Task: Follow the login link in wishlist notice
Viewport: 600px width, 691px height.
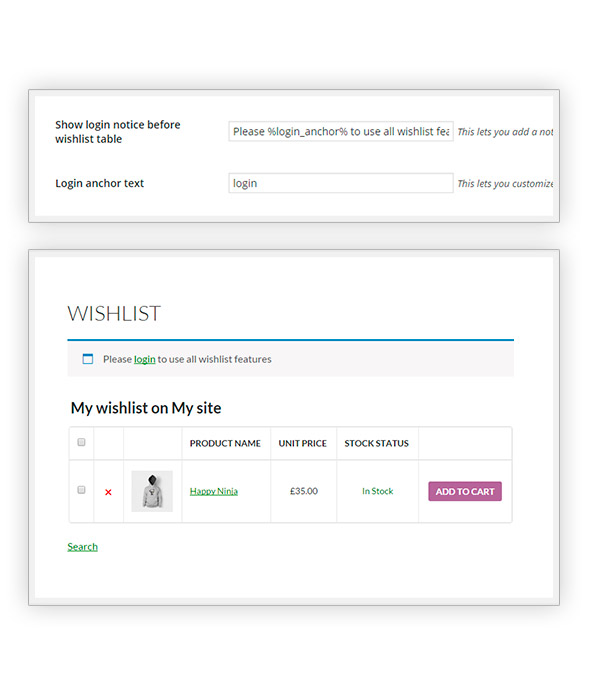Action: pyautogui.click(x=144, y=359)
